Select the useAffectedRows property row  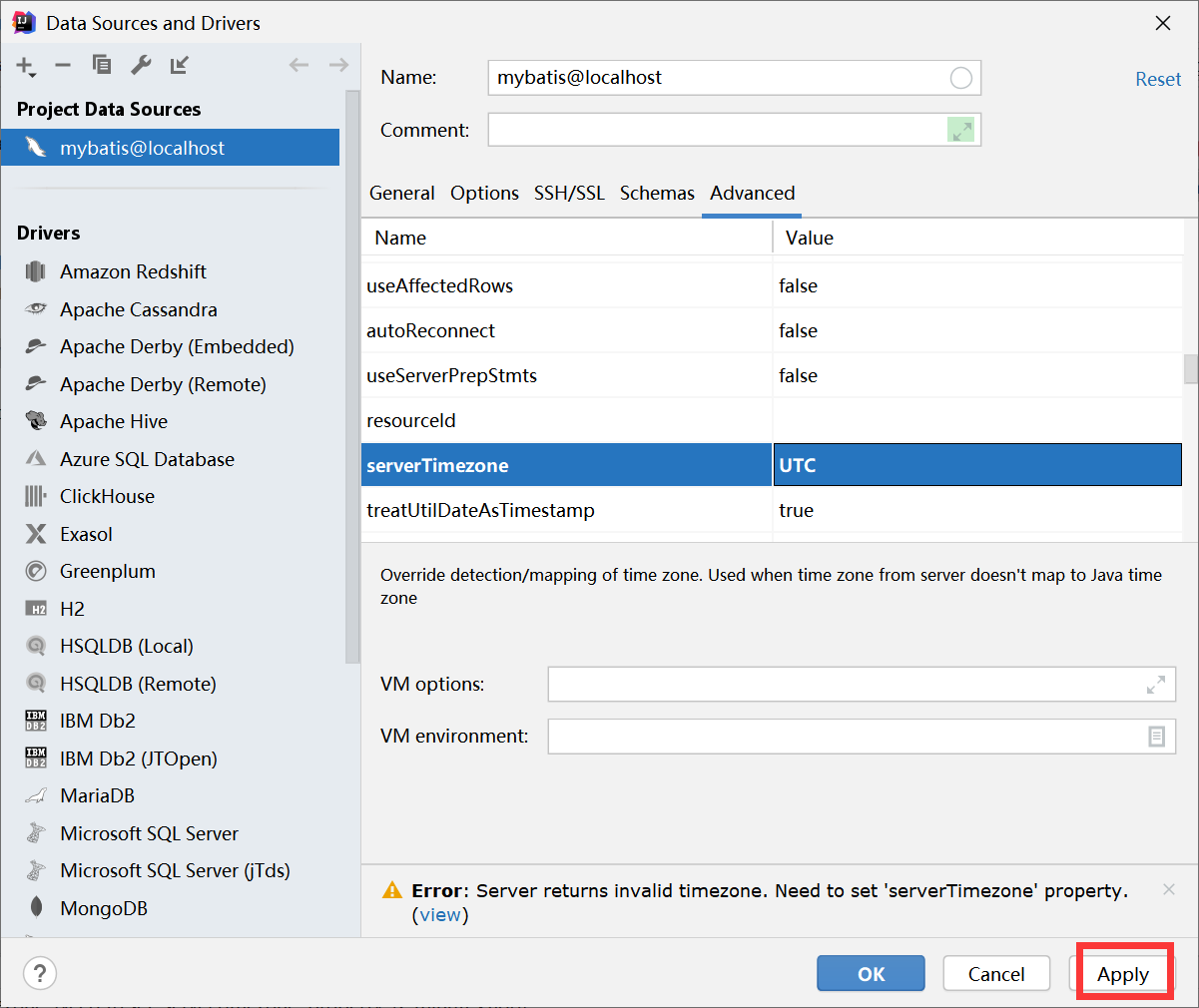[772, 285]
